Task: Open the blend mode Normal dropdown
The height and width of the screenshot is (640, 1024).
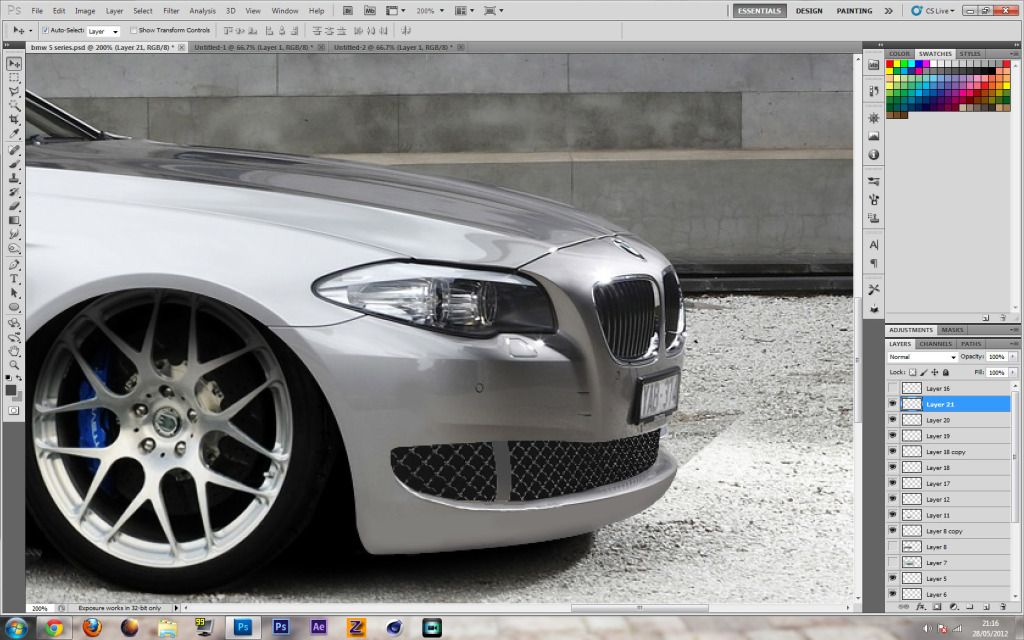Action: click(923, 356)
